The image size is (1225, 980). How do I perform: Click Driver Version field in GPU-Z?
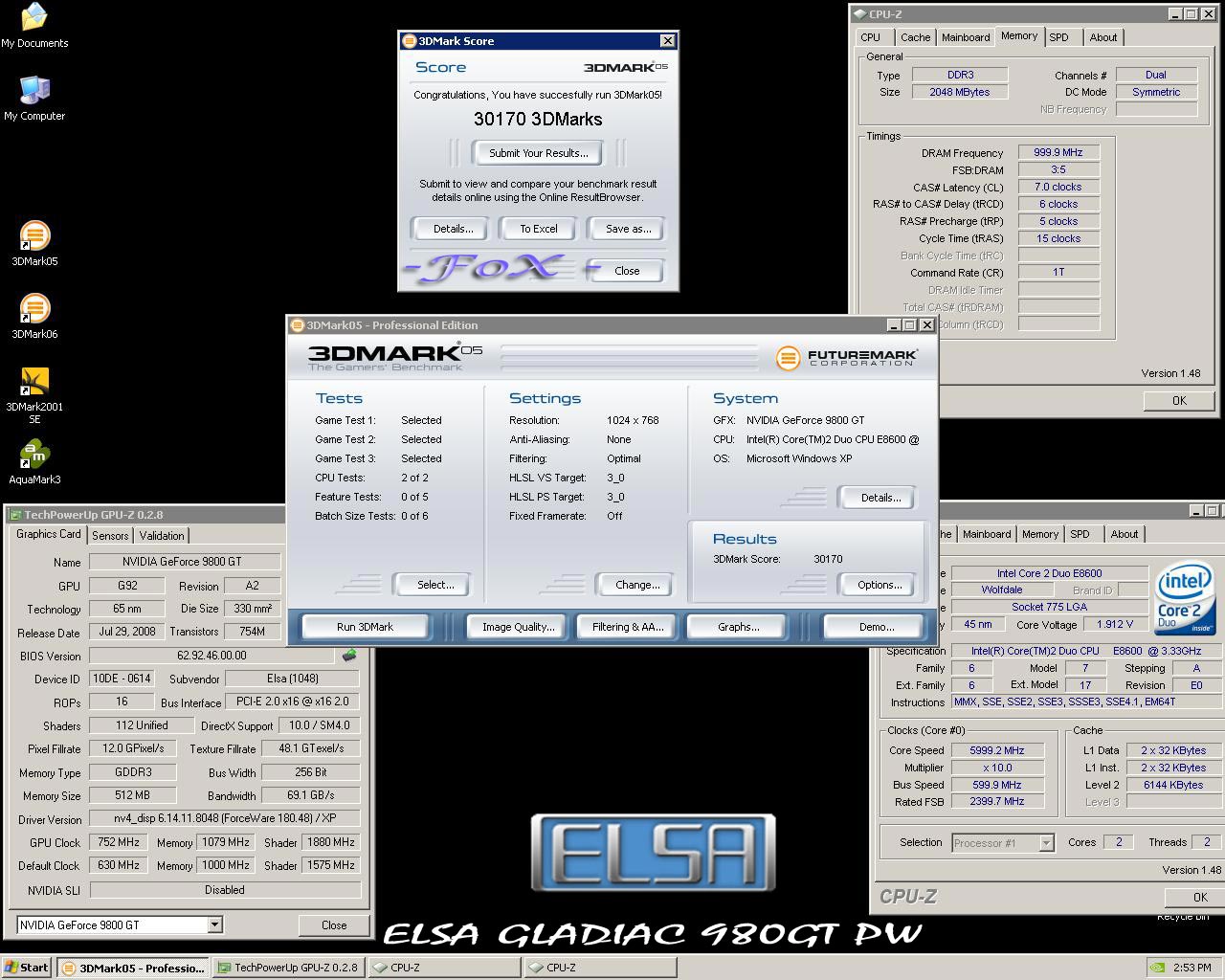tap(225, 819)
